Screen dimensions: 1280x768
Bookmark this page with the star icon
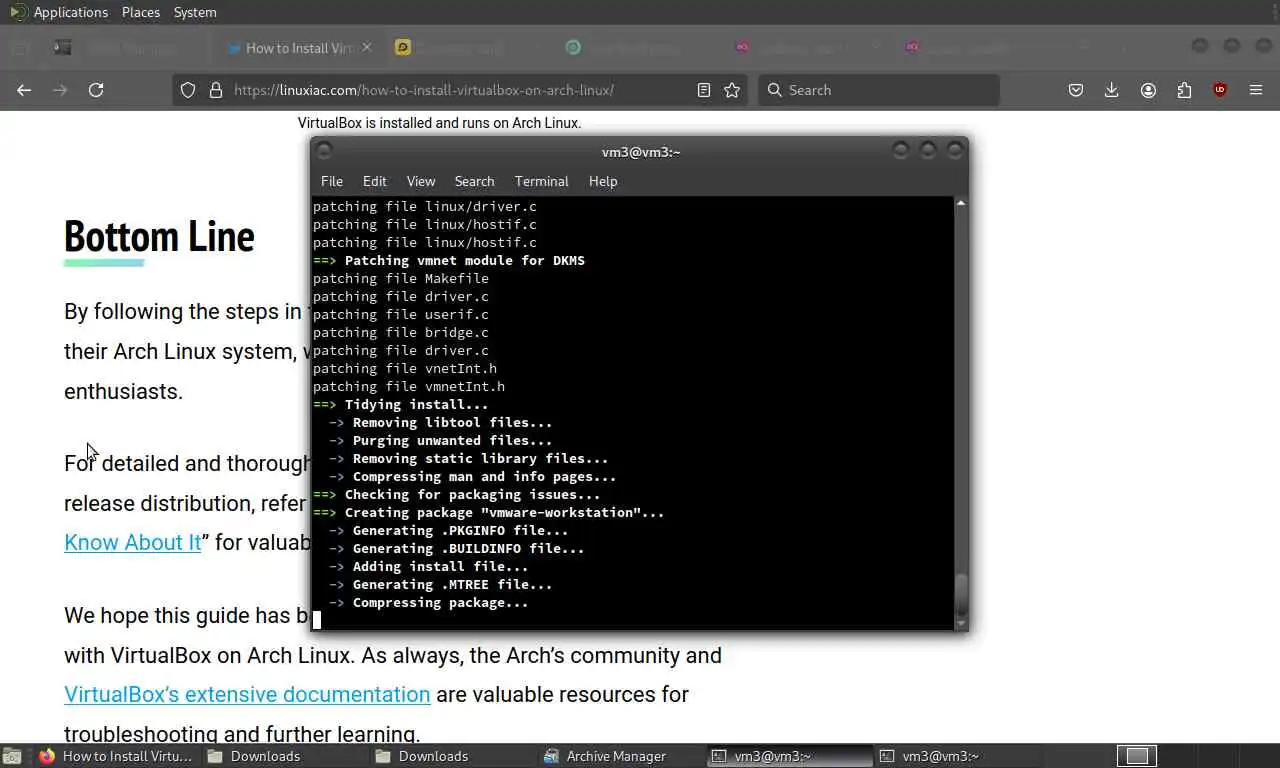pyautogui.click(x=732, y=90)
